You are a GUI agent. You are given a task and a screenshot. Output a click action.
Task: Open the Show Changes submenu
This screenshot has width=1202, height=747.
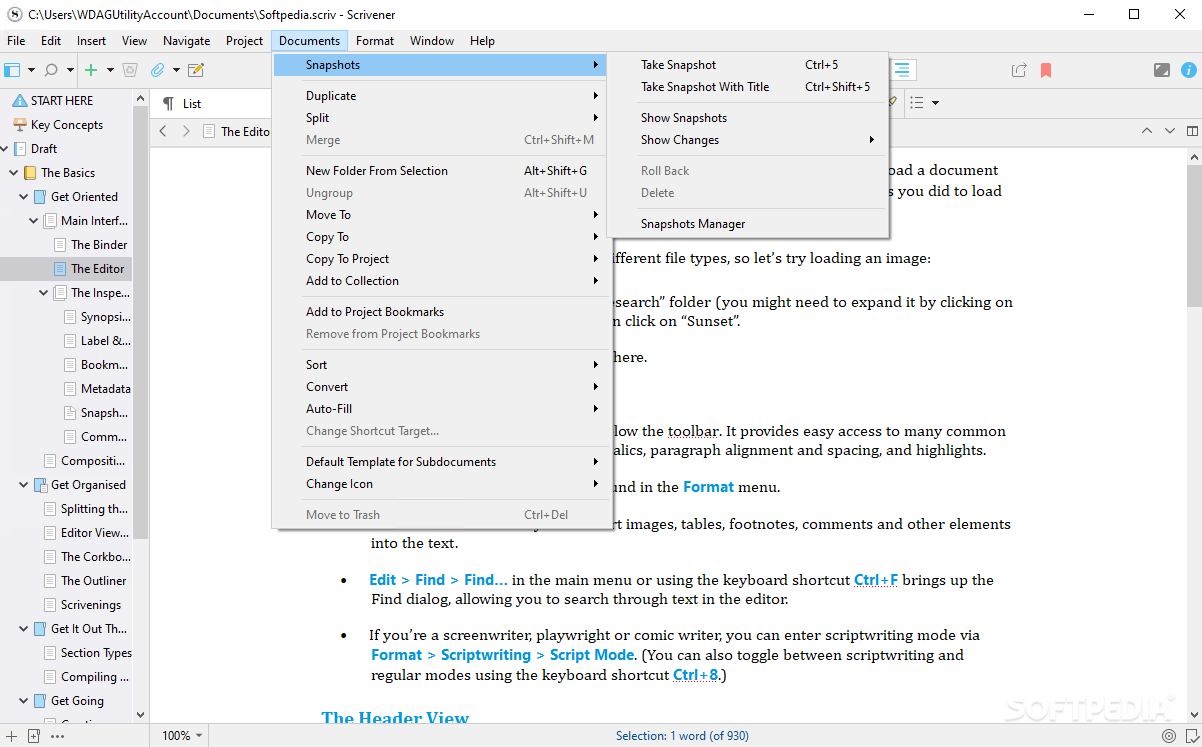pyautogui.click(x=747, y=140)
